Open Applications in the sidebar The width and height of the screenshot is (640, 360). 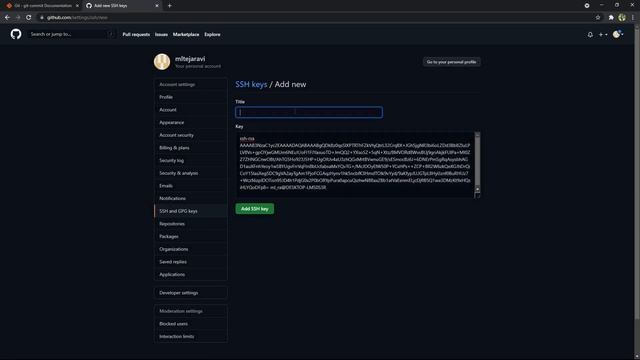tap(191, 274)
